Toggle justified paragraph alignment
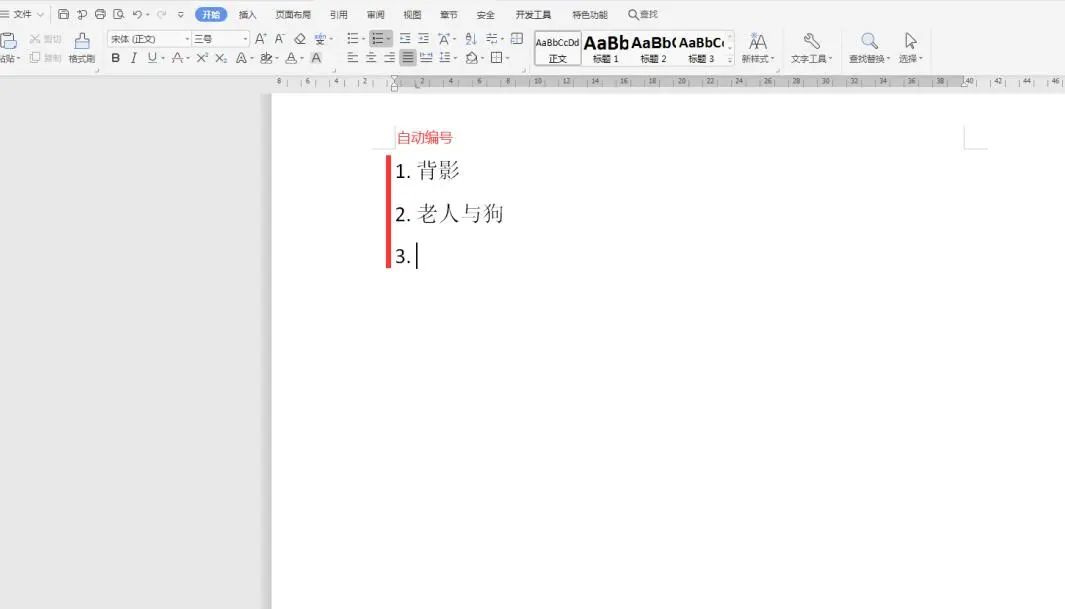 408,58
